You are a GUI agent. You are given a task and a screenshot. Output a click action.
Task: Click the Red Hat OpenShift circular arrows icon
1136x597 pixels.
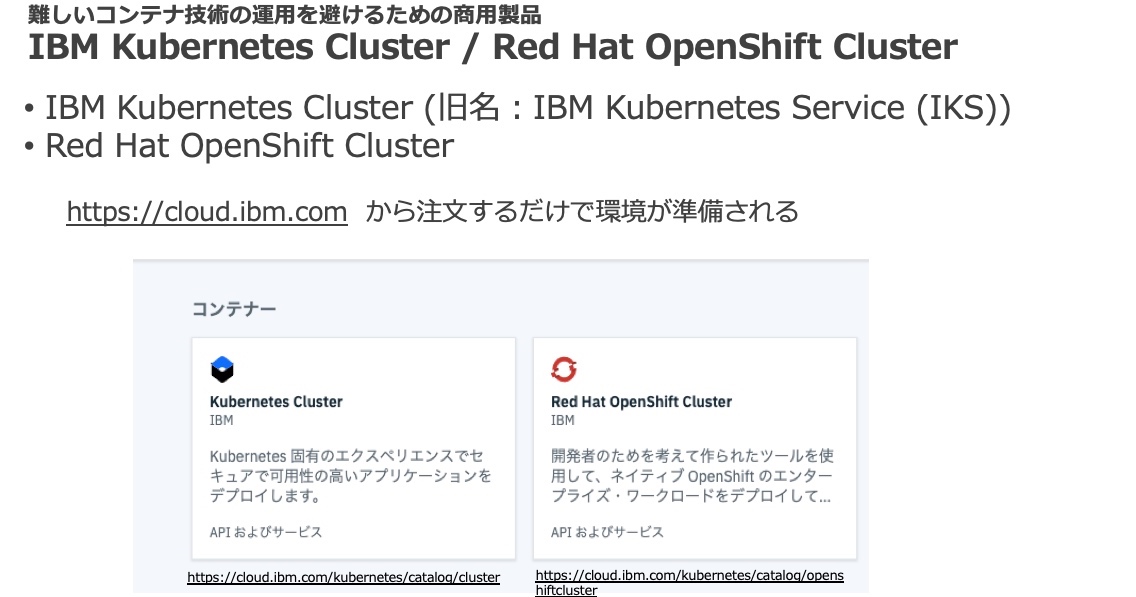coord(564,369)
